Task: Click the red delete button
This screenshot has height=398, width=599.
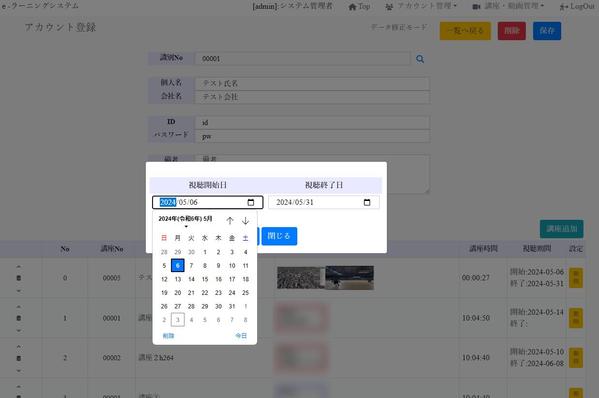Action: point(512,31)
